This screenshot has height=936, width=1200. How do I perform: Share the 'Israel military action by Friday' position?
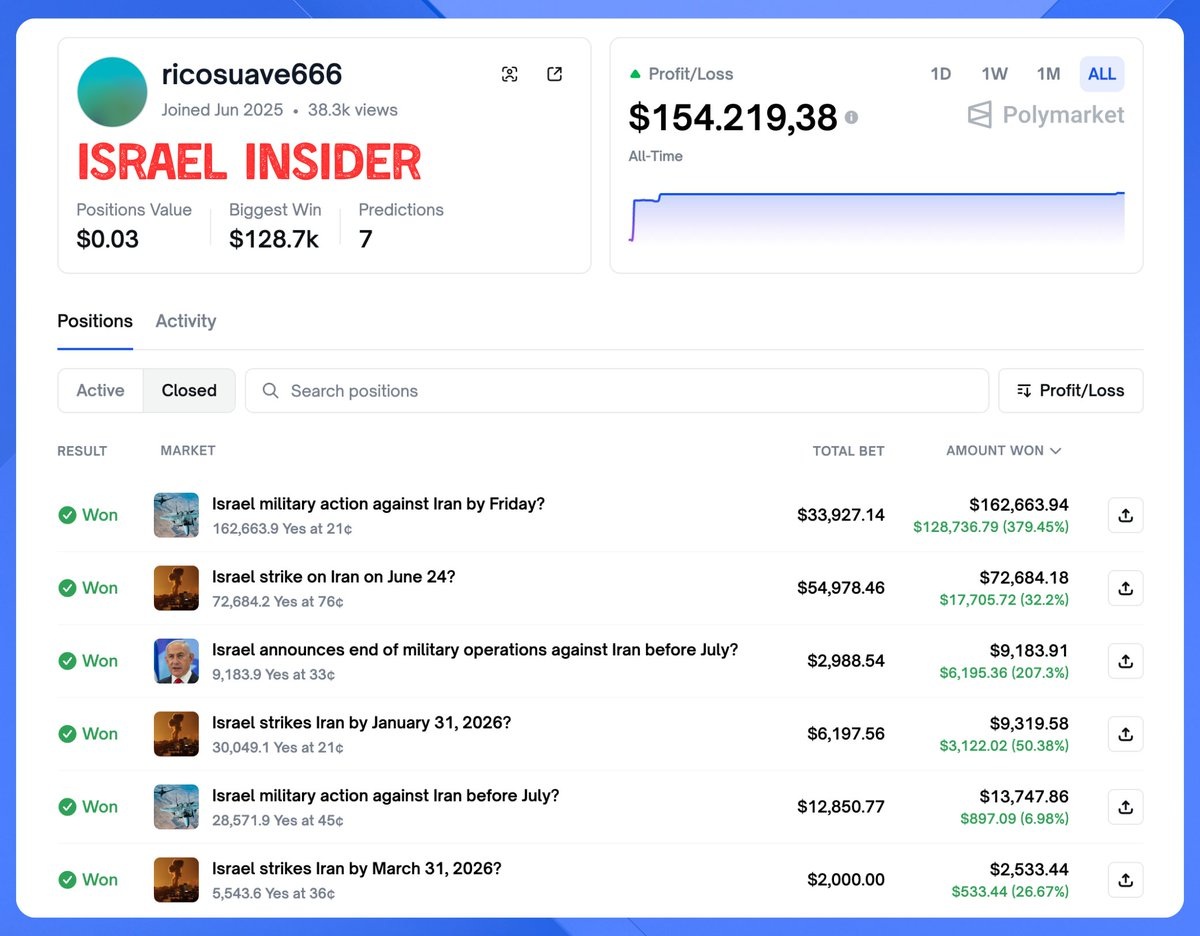click(1125, 515)
